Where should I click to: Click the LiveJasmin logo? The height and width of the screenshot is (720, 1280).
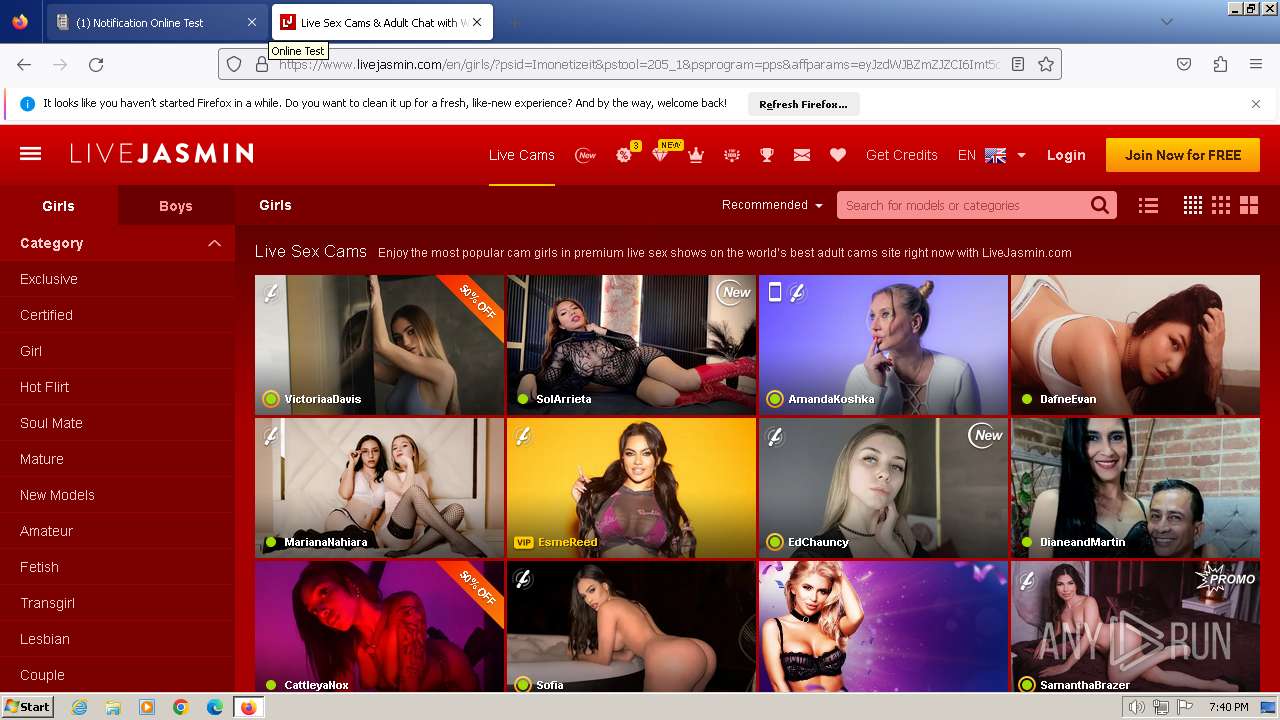point(161,154)
